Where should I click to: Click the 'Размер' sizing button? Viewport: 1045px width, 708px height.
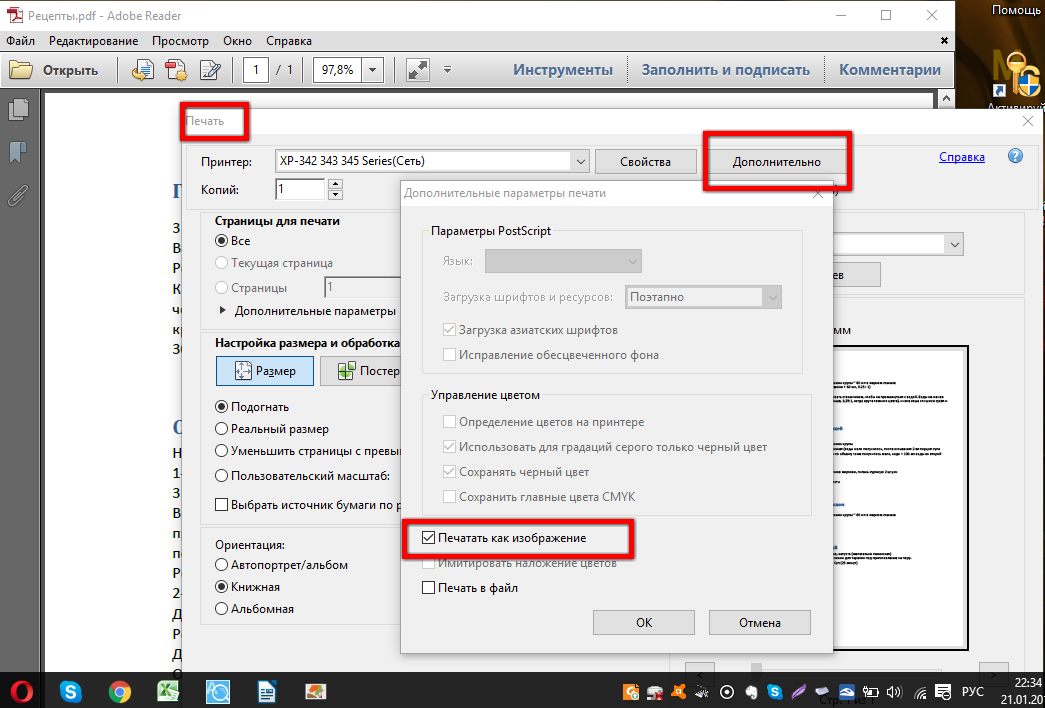265,371
